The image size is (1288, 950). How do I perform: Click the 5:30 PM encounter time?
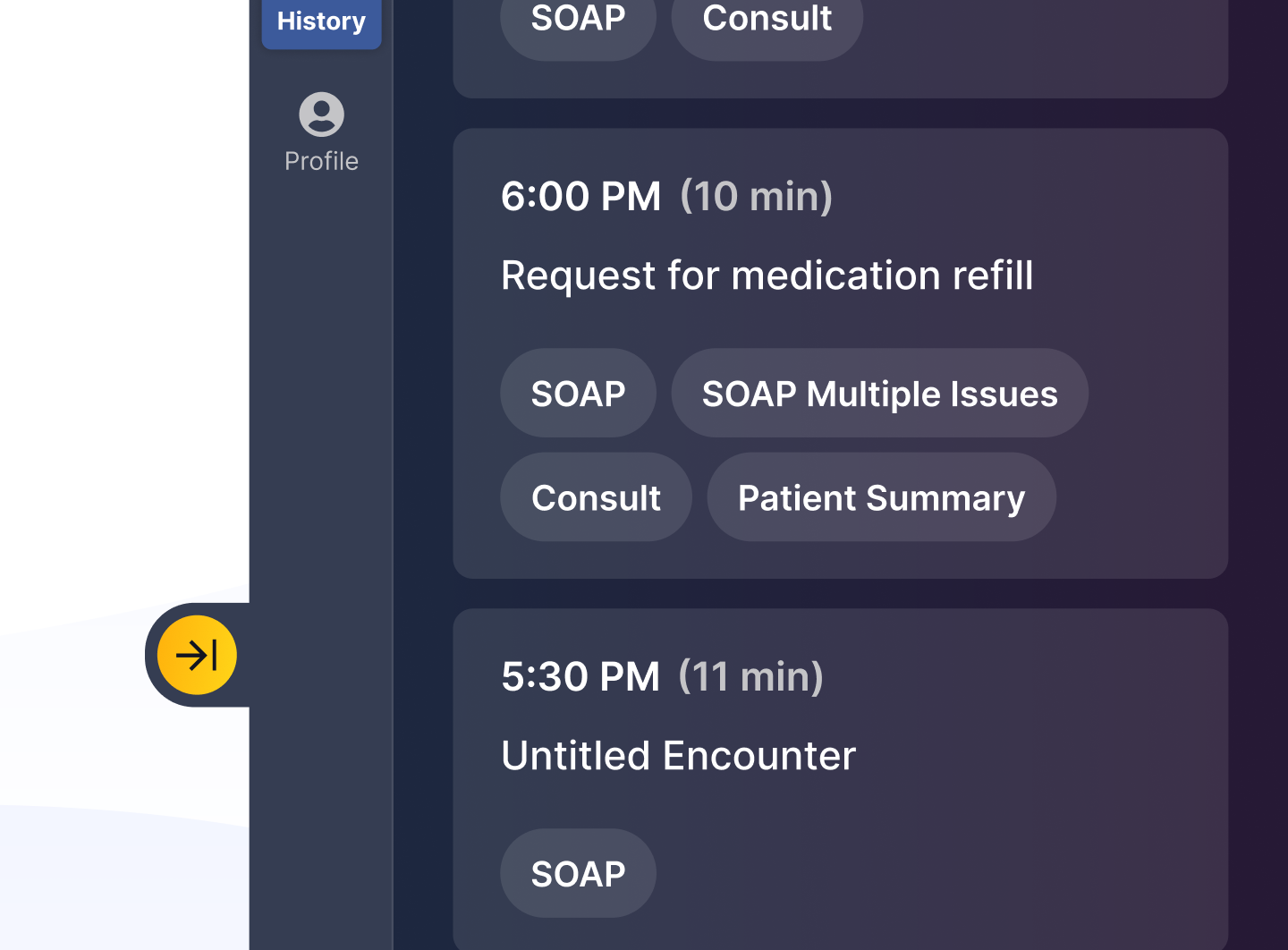(580, 676)
